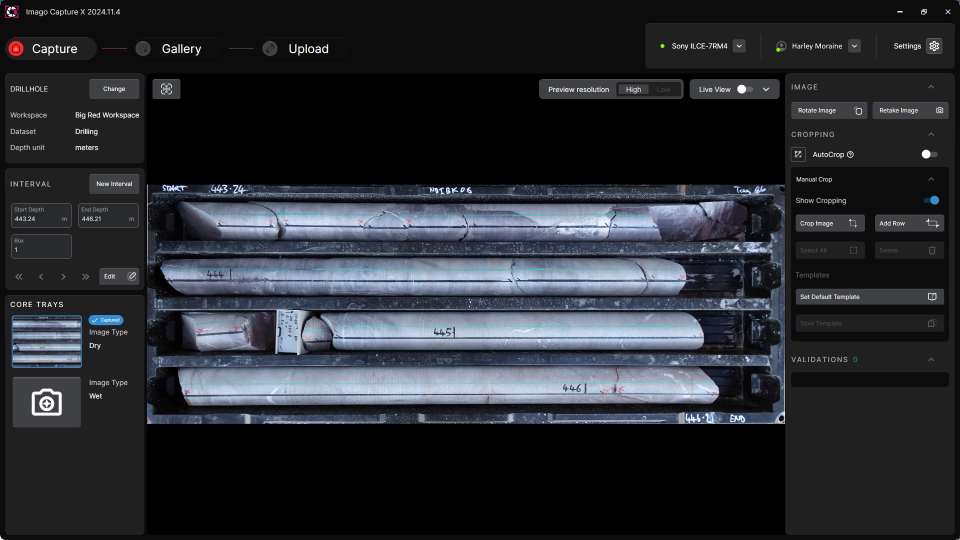Click the AutoCrop help question mark icon

click(850, 155)
